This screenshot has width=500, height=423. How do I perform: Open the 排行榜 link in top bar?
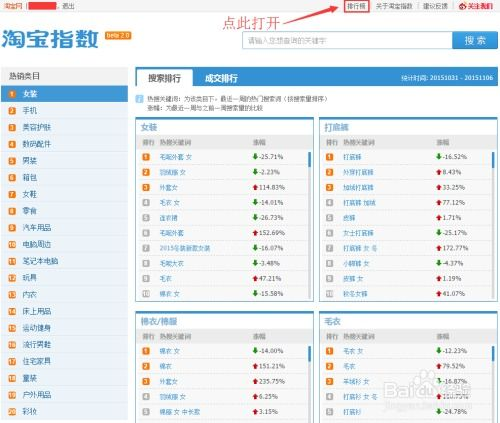click(356, 6)
